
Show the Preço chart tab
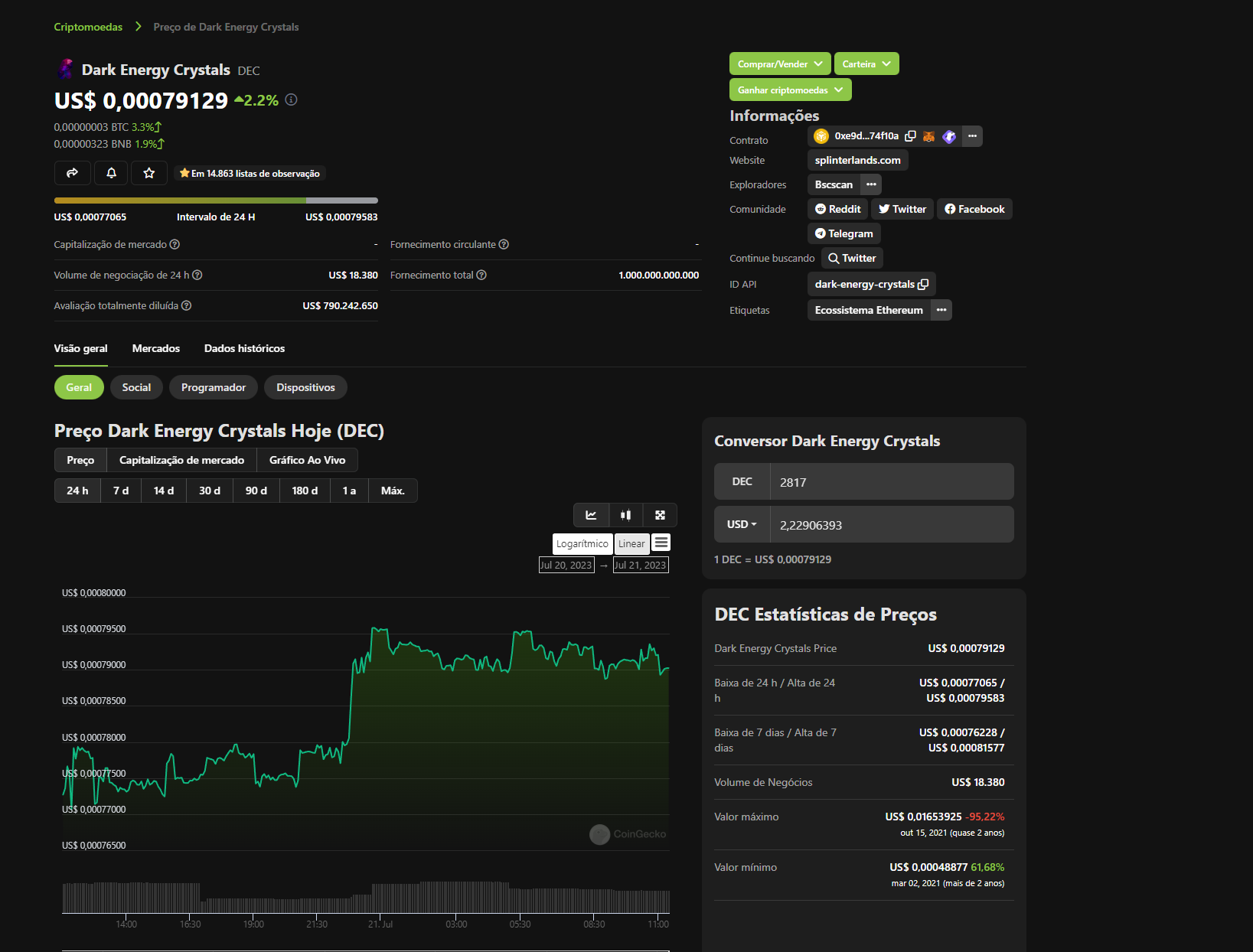point(80,460)
